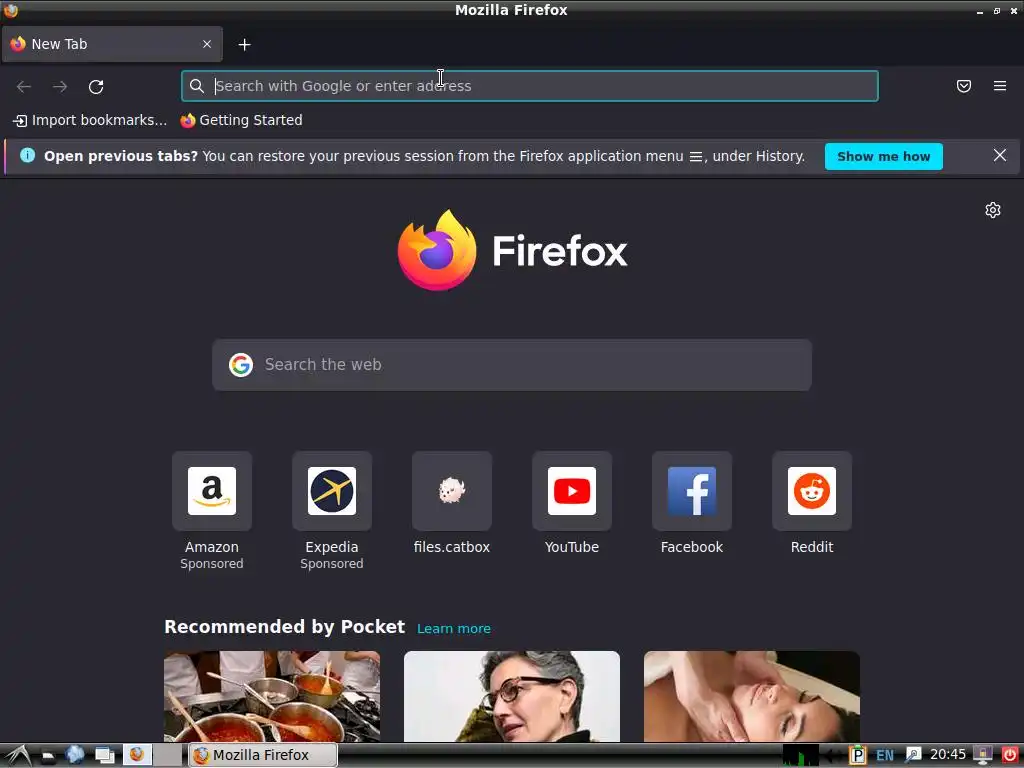Click the forward navigation arrow
Screen dimensions: 1024x768
(60, 86)
